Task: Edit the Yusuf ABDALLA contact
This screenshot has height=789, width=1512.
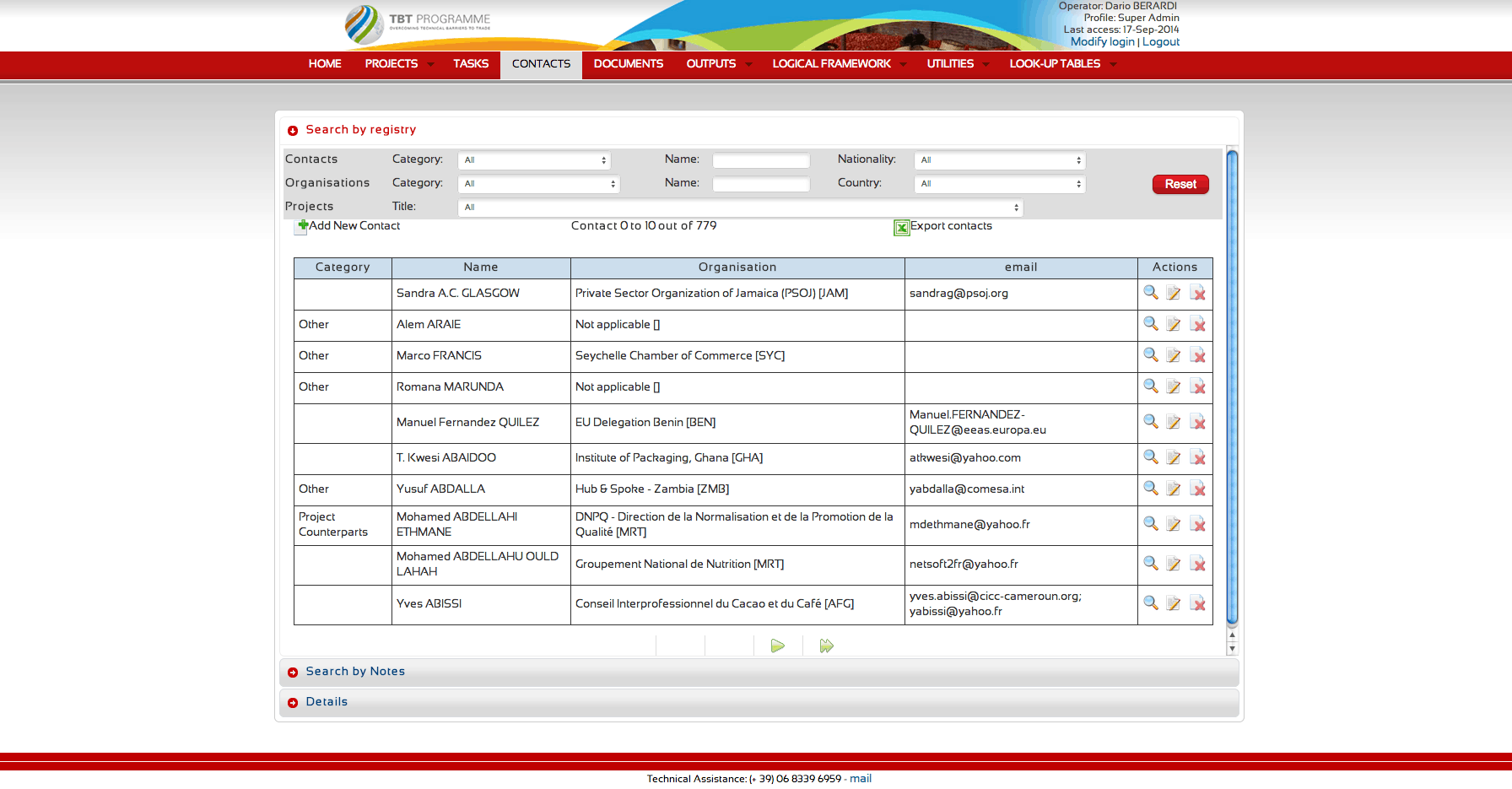Action: tap(1174, 489)
